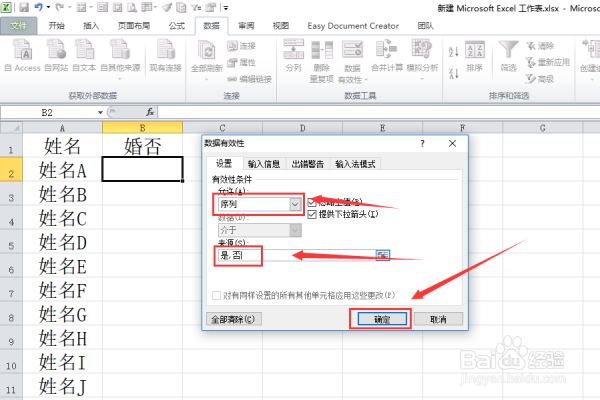The width and height of the screenshot is (600, 400).
Task: Open the 团队 team ribbon tab
Action: pos(426,26)
